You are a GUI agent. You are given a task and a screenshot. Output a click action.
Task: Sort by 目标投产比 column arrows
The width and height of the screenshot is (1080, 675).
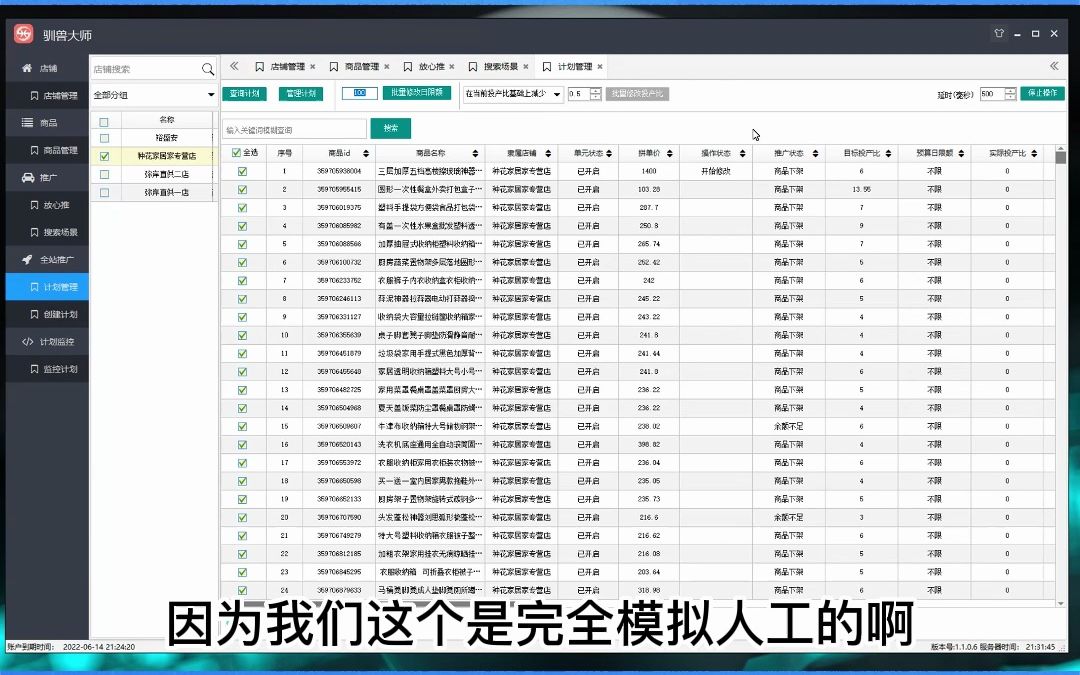(x=889, y=154)
